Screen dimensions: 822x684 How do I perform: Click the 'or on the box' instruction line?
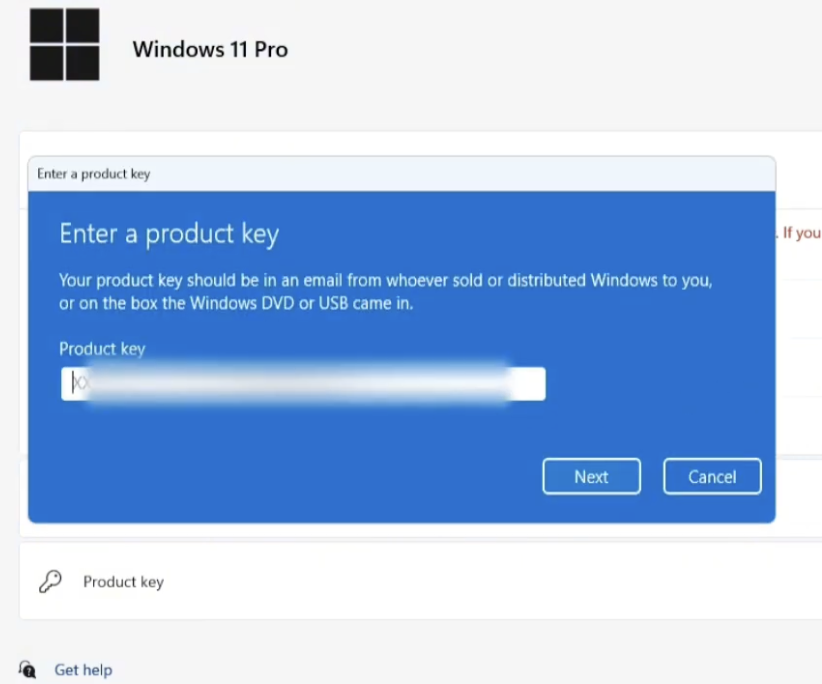pyautogui.click(x=235, y=303)
